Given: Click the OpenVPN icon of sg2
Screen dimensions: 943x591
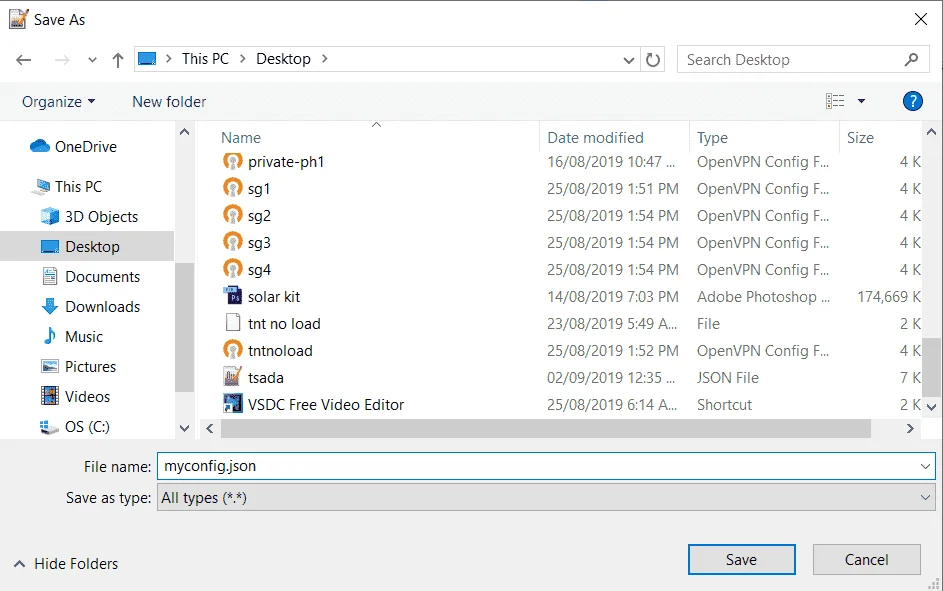Looking at the screenshot, I should [x=233, y=216].
